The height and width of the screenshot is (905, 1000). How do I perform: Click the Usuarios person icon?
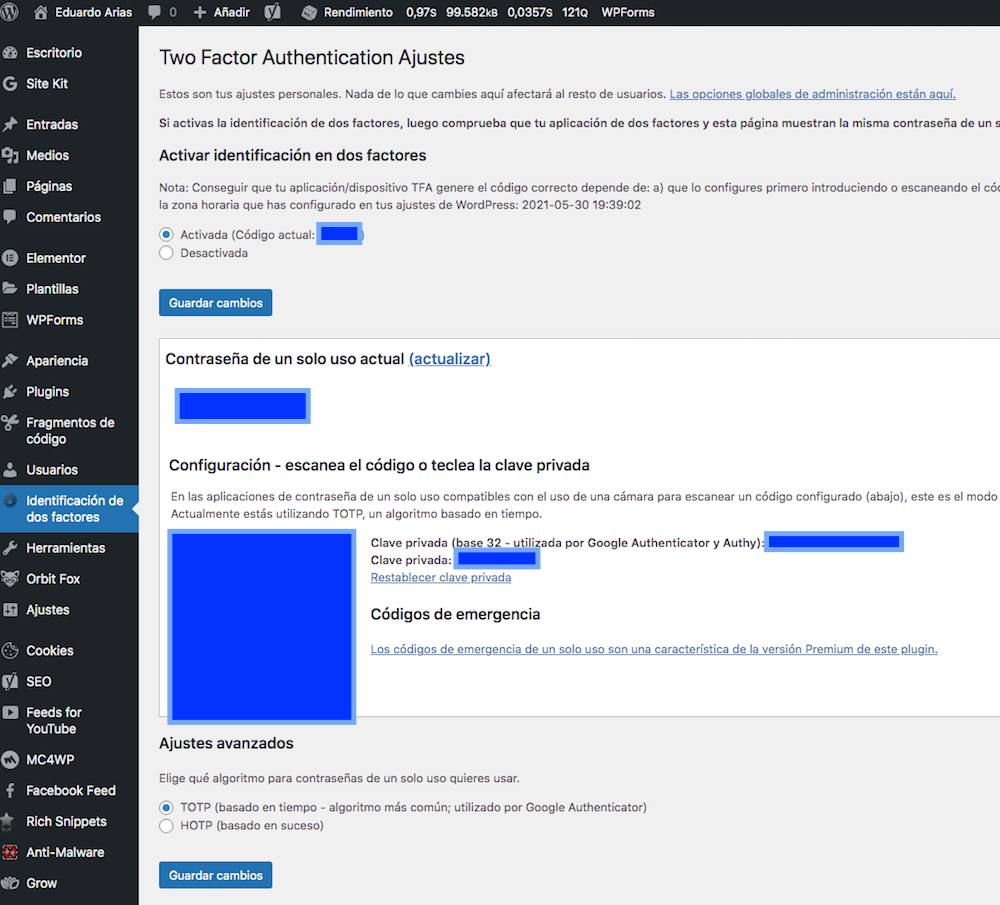point(10,470)
